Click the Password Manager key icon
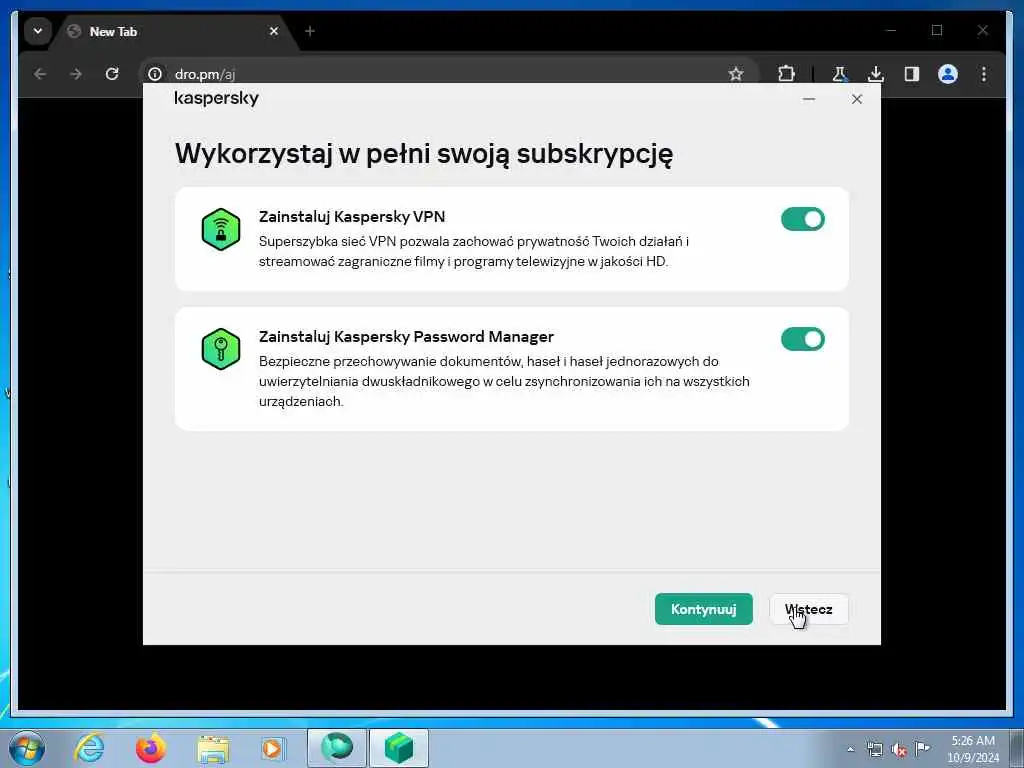Viewport: 1024px width, 768px height. point(221,349)
